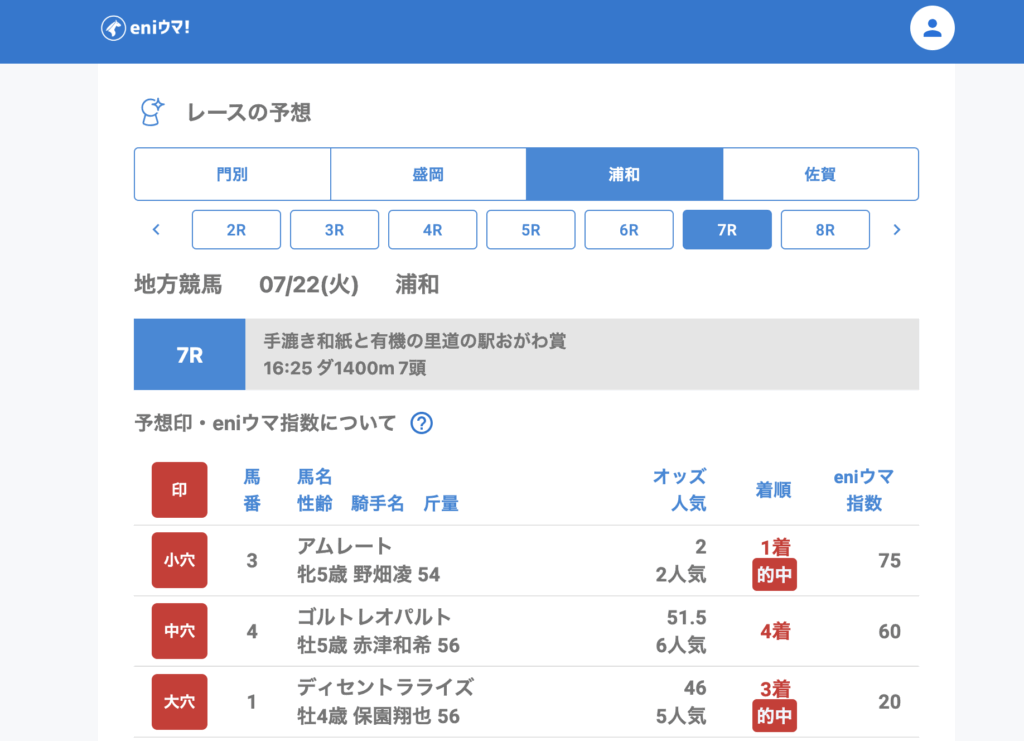Select the 浦和 racecourse tab
The height and width of the screenshot is (741, 1024).
624,174
